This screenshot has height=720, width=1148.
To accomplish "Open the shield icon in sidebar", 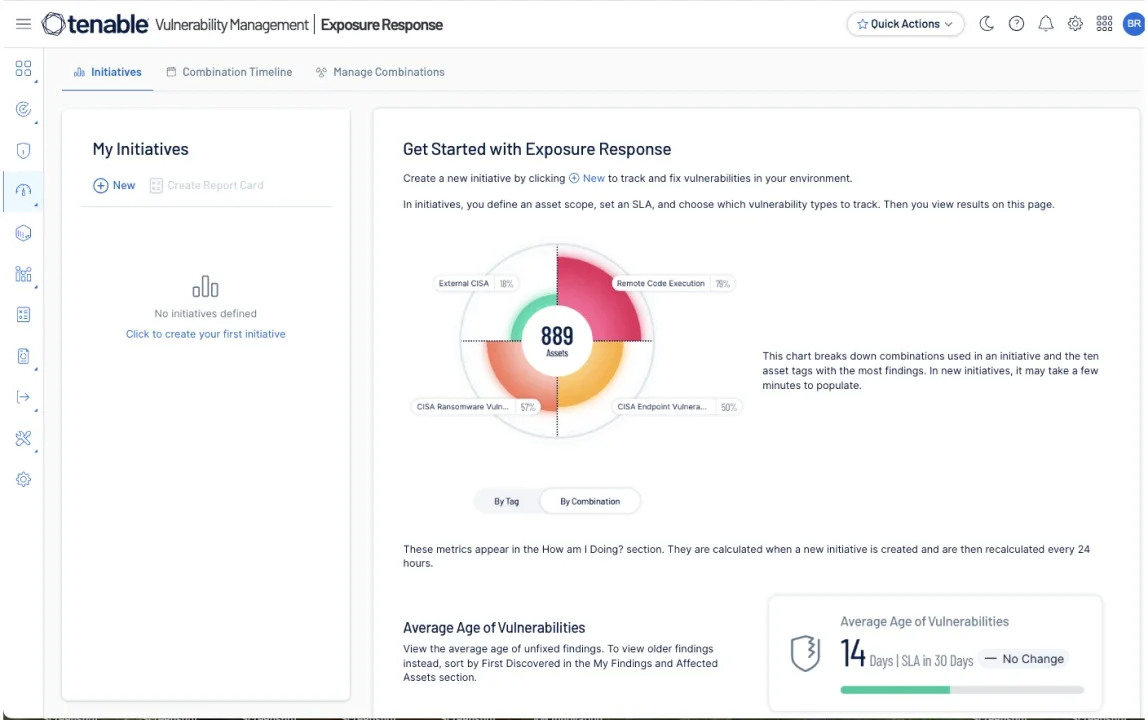I will pyautogui.click(x=23, y=151).
